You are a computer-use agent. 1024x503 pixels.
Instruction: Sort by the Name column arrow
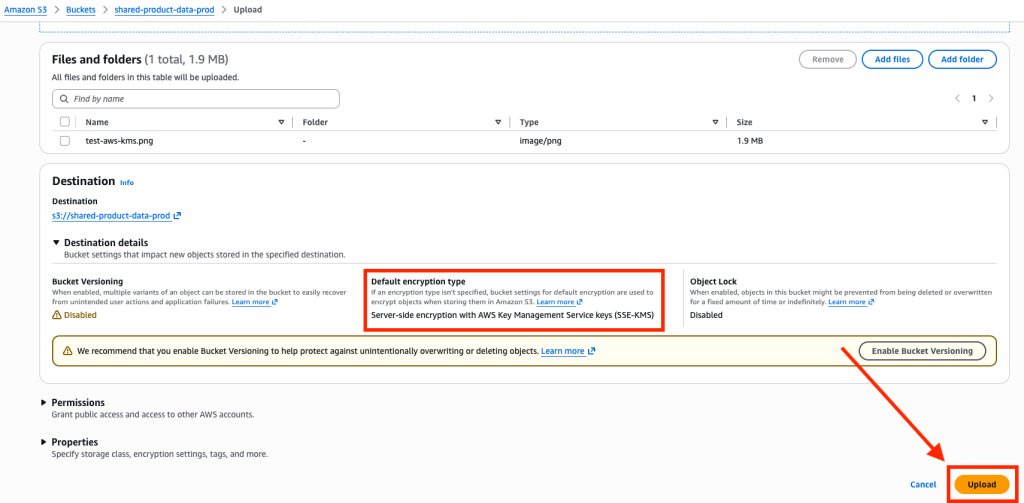point(281,122)
